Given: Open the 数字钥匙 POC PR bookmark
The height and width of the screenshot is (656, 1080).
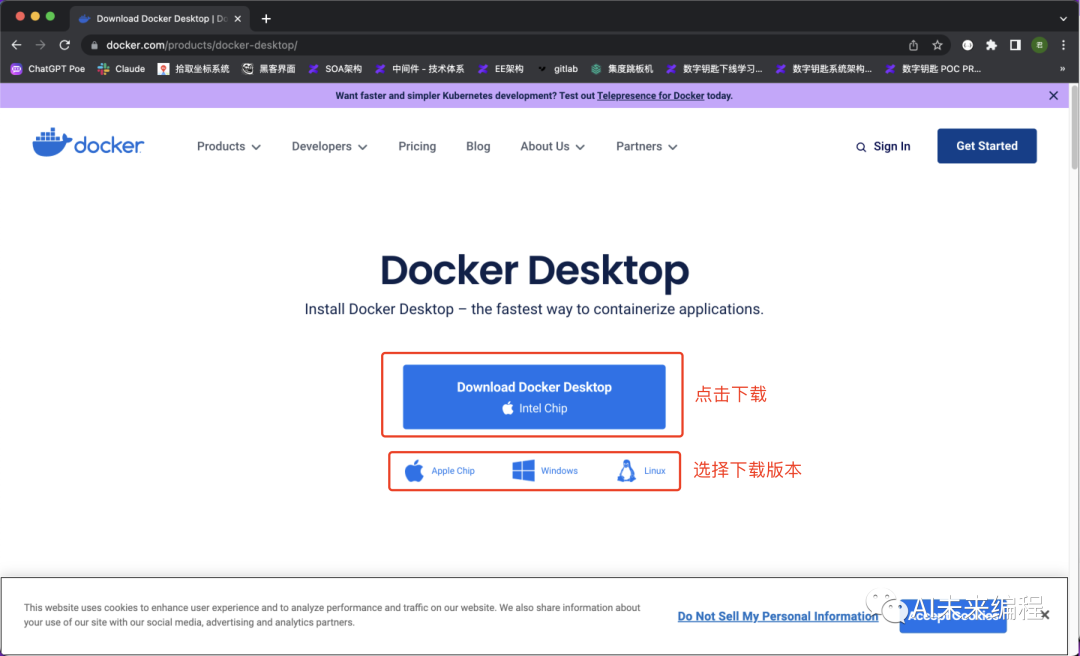Looking at the screenshot, I should click(x=933, y=69).
